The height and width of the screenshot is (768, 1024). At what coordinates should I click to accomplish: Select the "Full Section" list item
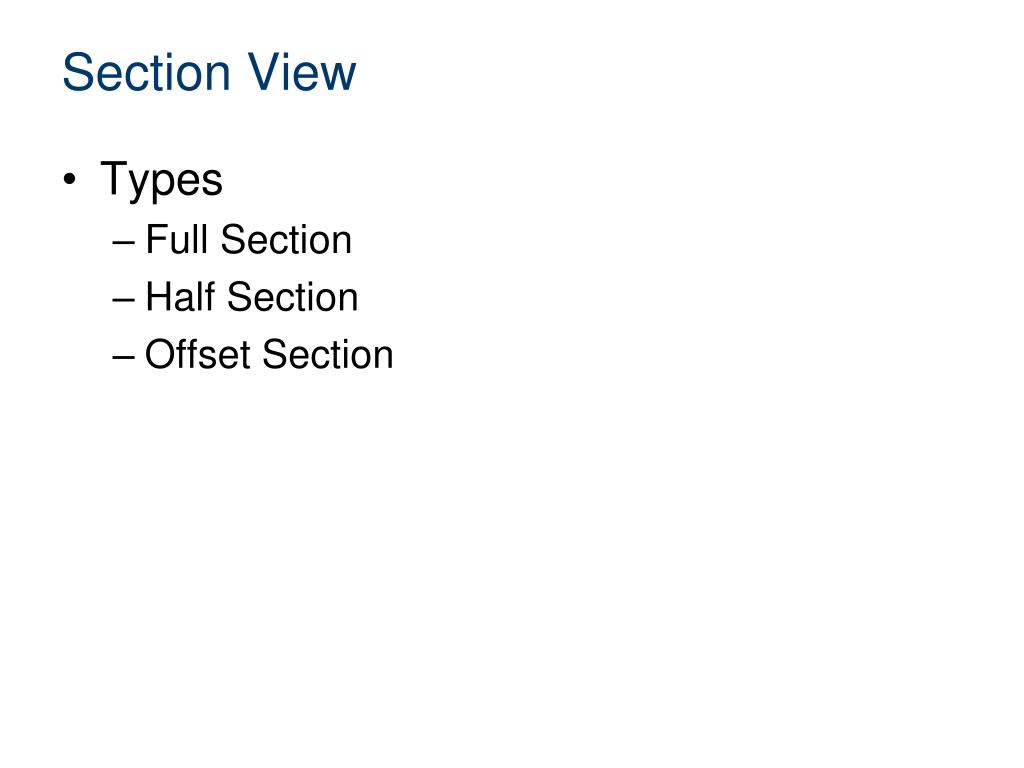click(248, 240)
